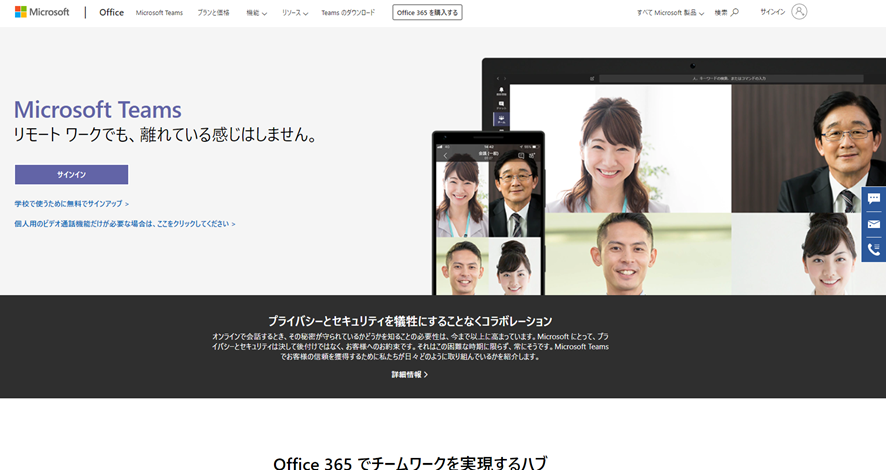Image resolution: width=886 pixels, height=470 pixels.
Task: Open Microsoft Teams nav item
Action: [x=159, y=12]
